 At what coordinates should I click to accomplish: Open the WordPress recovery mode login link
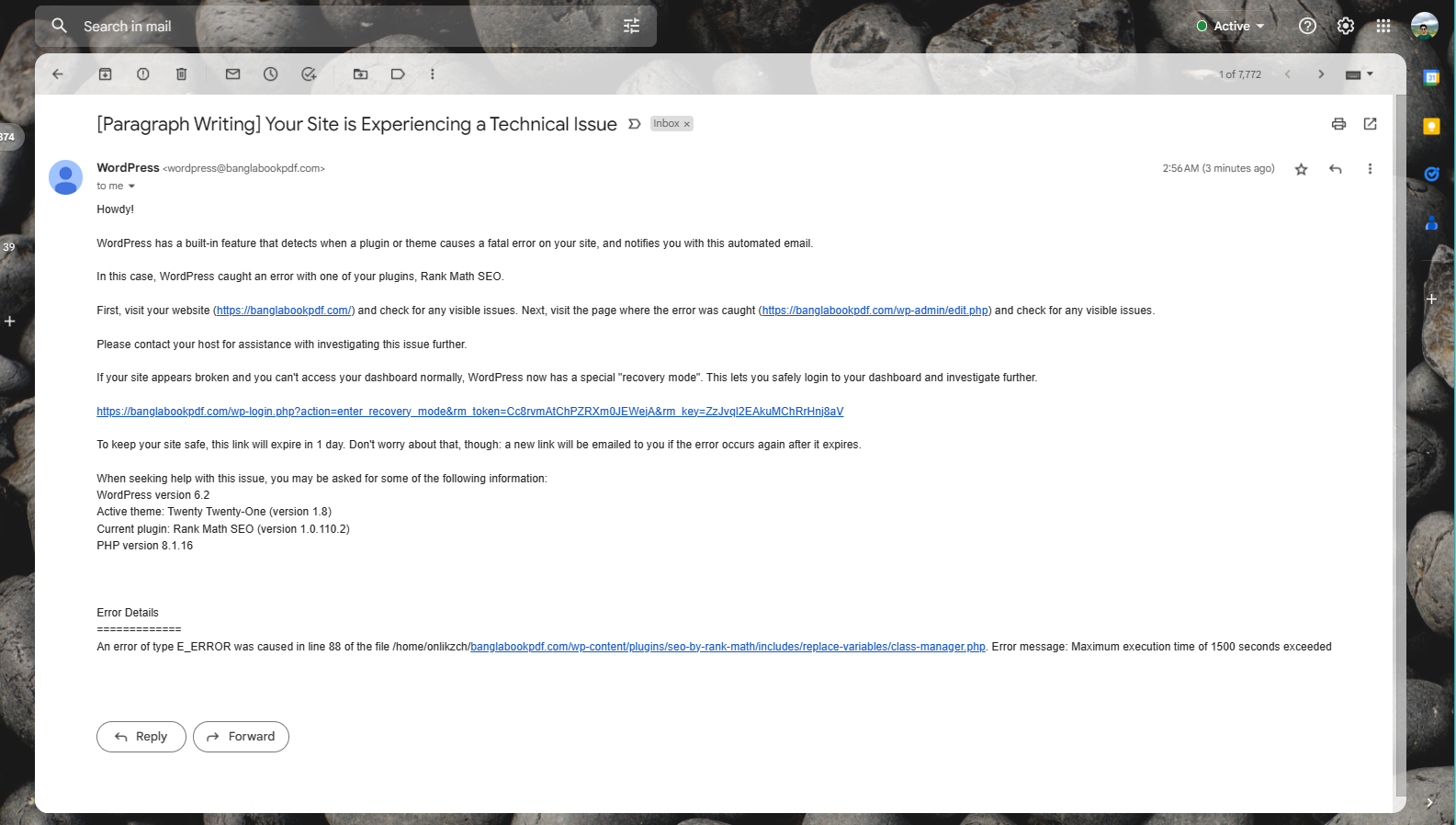pos(470,412)
